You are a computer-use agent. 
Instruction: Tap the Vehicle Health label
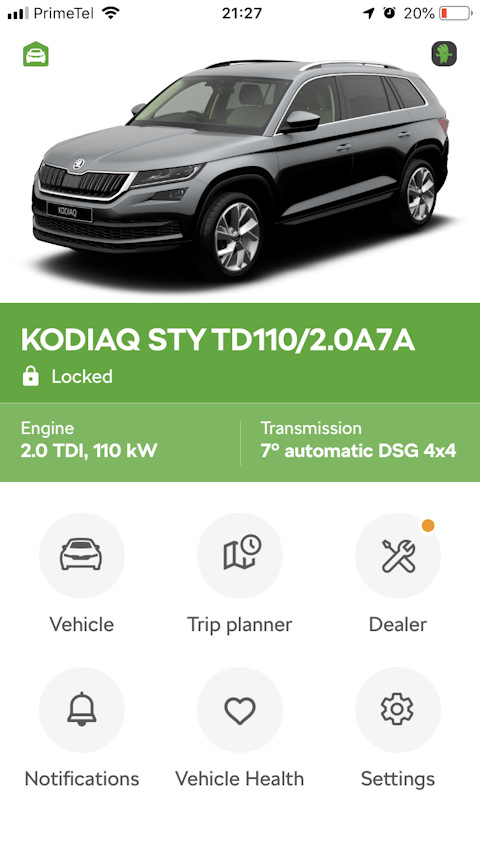tap(240, 779)
